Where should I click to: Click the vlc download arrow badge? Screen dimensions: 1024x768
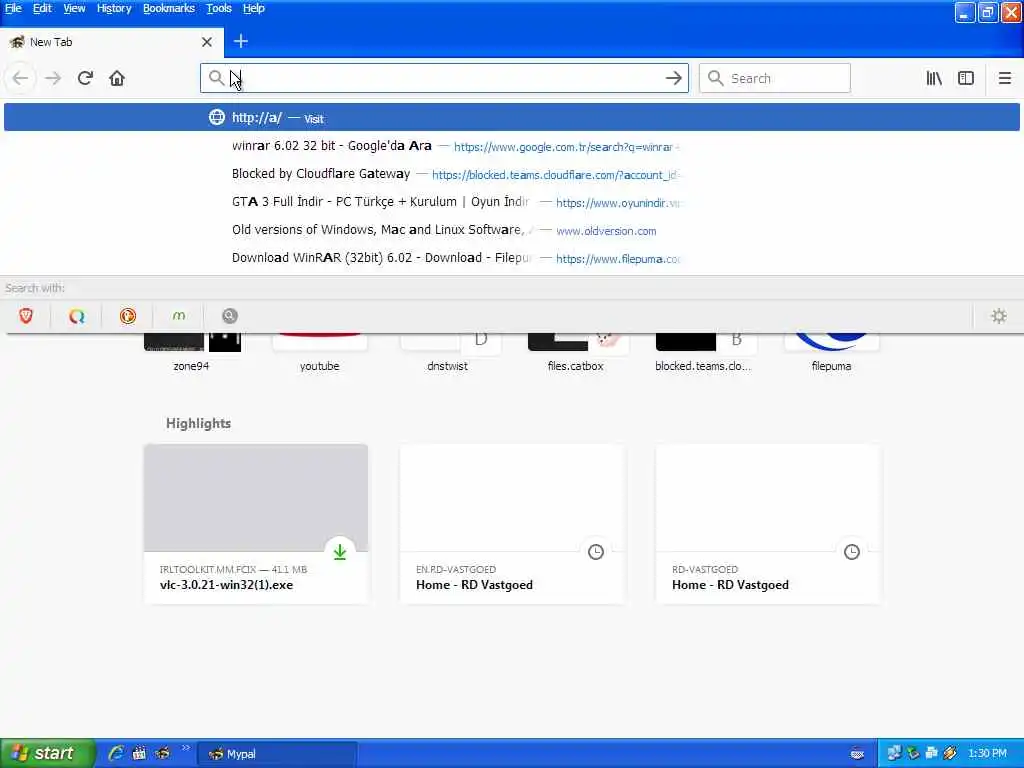[x=340, y=552]
